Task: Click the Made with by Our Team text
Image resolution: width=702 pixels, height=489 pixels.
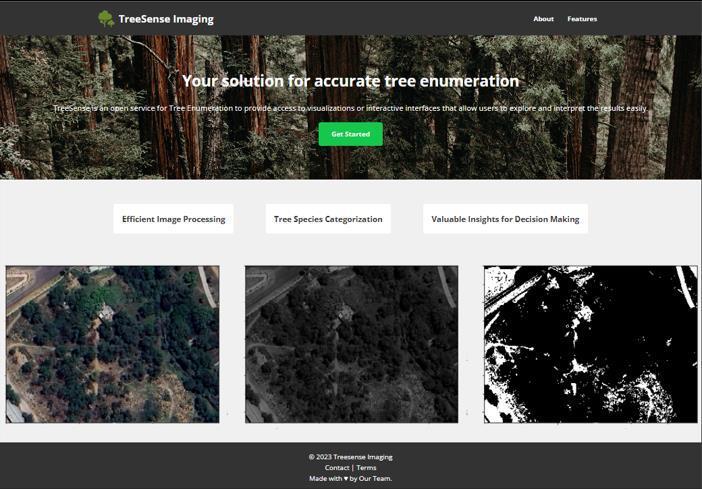Action: (x=351, y=478)
